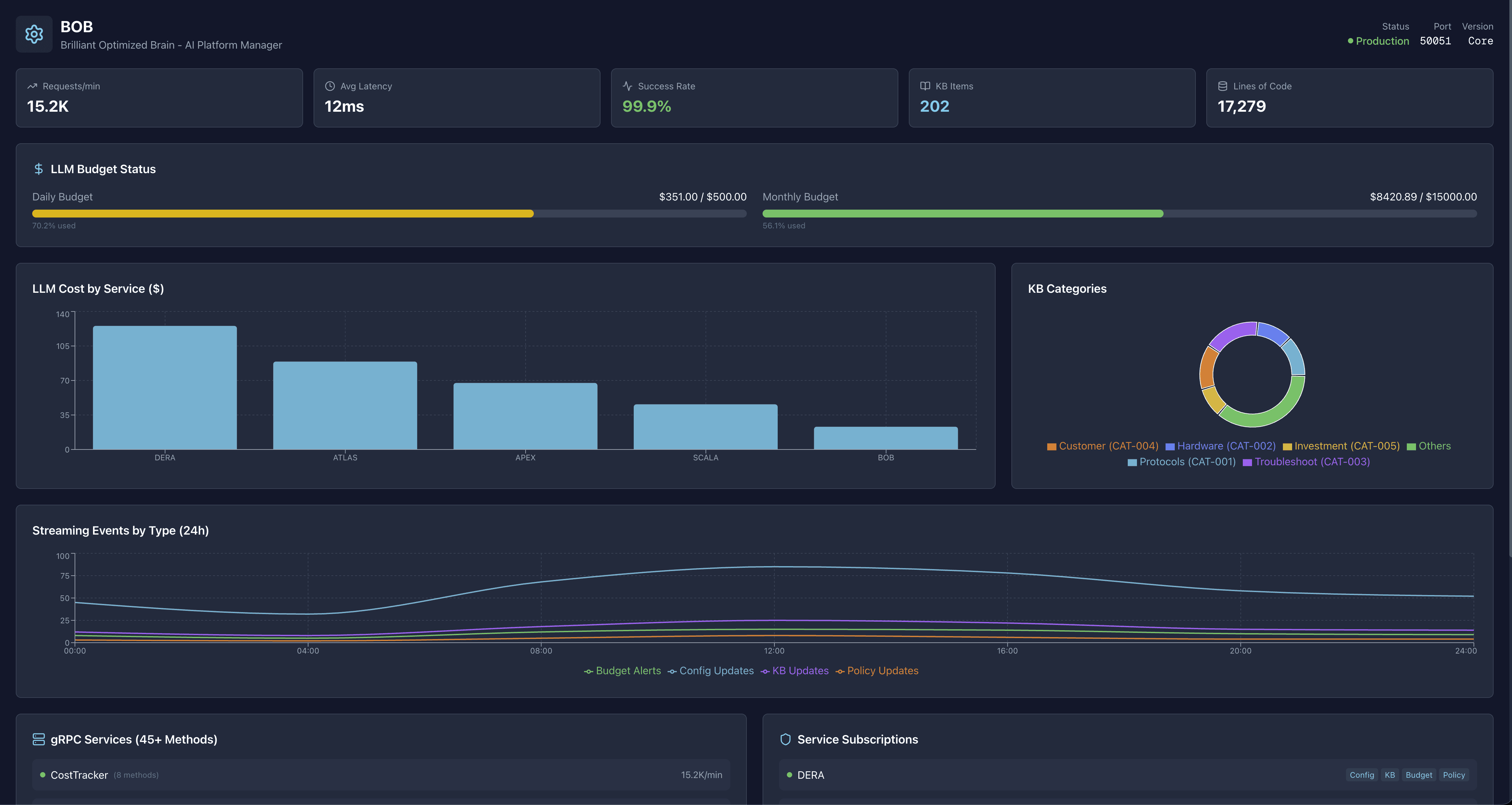Image resolution: width=1512 pixels, height=805 pixels.
Task: Click the Lines of Code database icon
Action: coord(1223,86)
